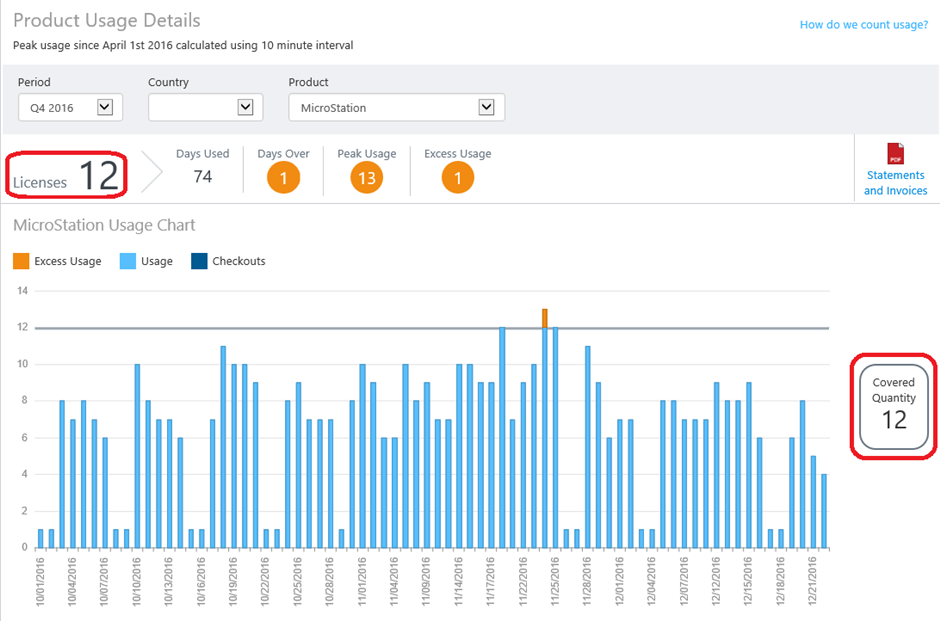
Task: Click the y-axis value 0
Action: [25, 547]
